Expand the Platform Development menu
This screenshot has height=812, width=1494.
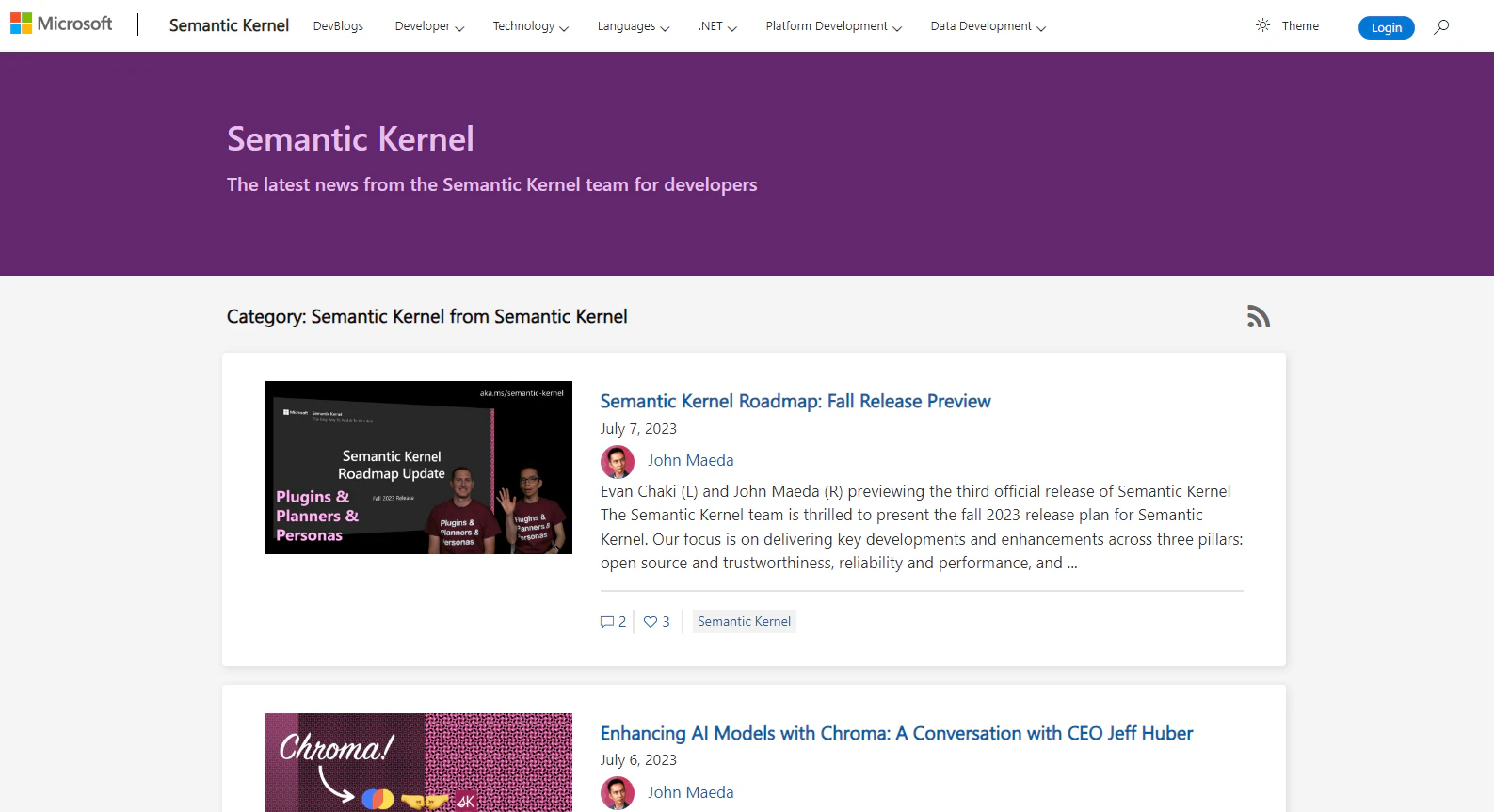tap(834, 26)
